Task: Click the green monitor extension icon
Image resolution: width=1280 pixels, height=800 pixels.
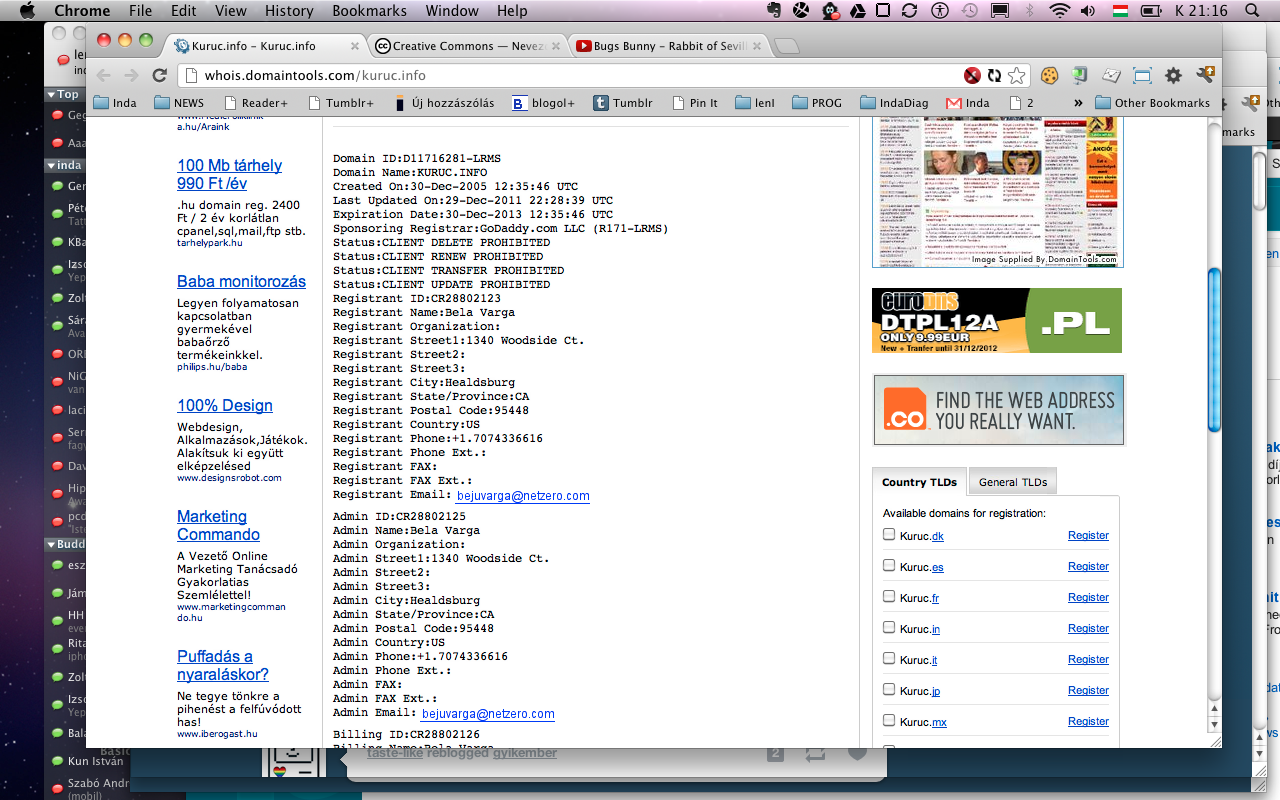Action: coord(1080,75)
